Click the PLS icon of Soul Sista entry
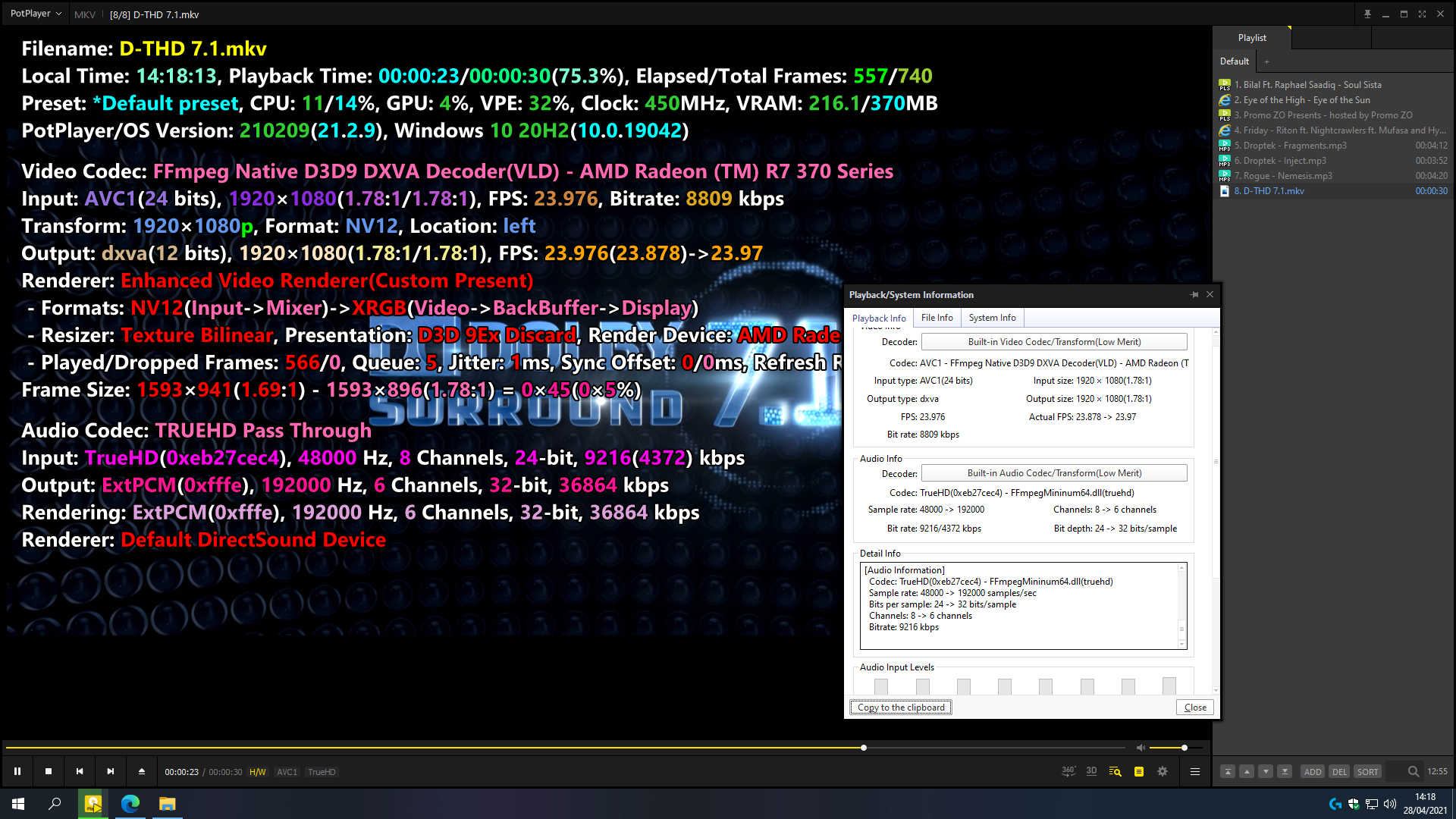The height and width of the screenshot is (819, 1456). [x=1224, y=85]
